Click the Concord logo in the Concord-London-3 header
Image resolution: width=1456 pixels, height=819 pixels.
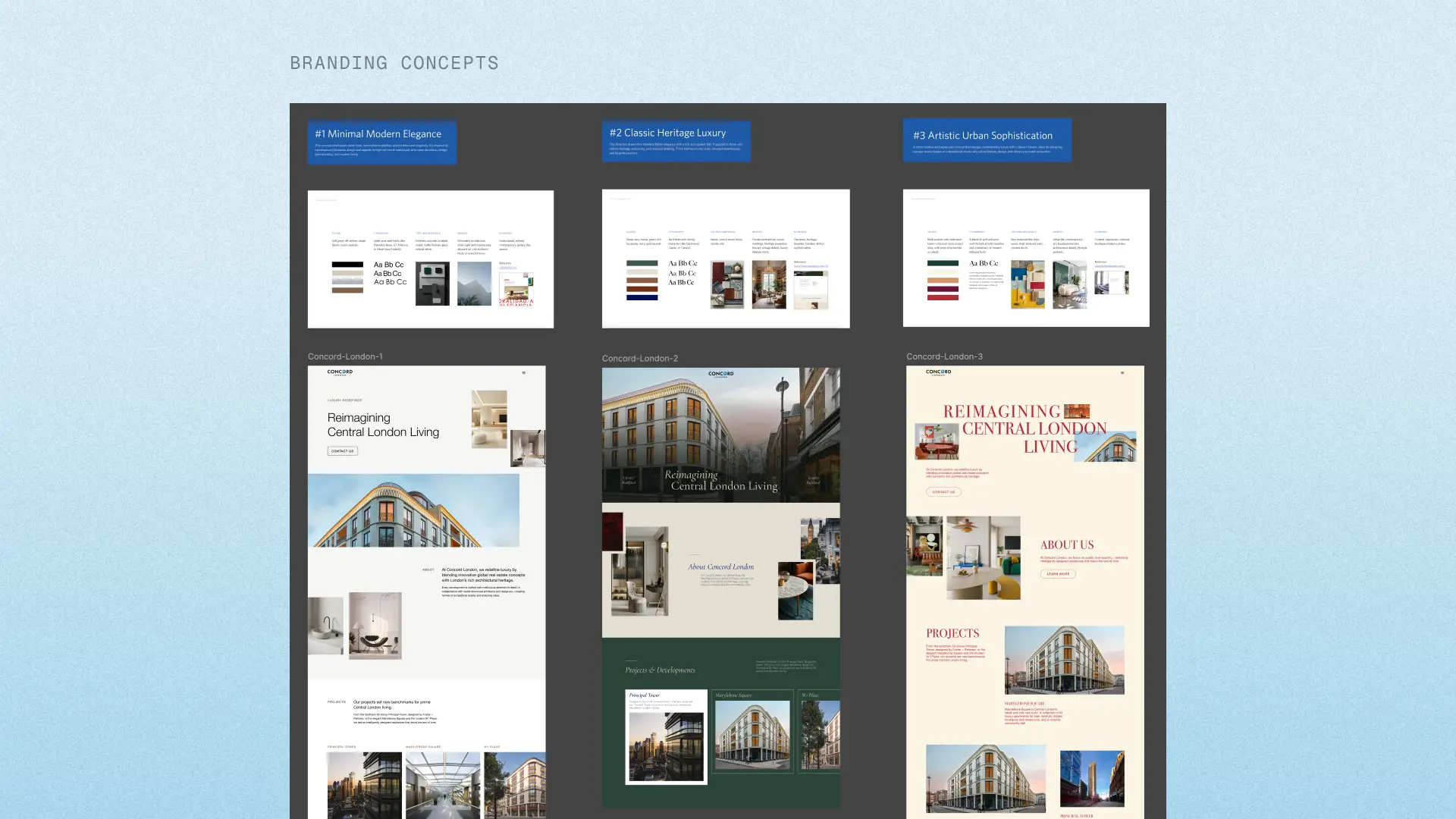click(938, 372)
